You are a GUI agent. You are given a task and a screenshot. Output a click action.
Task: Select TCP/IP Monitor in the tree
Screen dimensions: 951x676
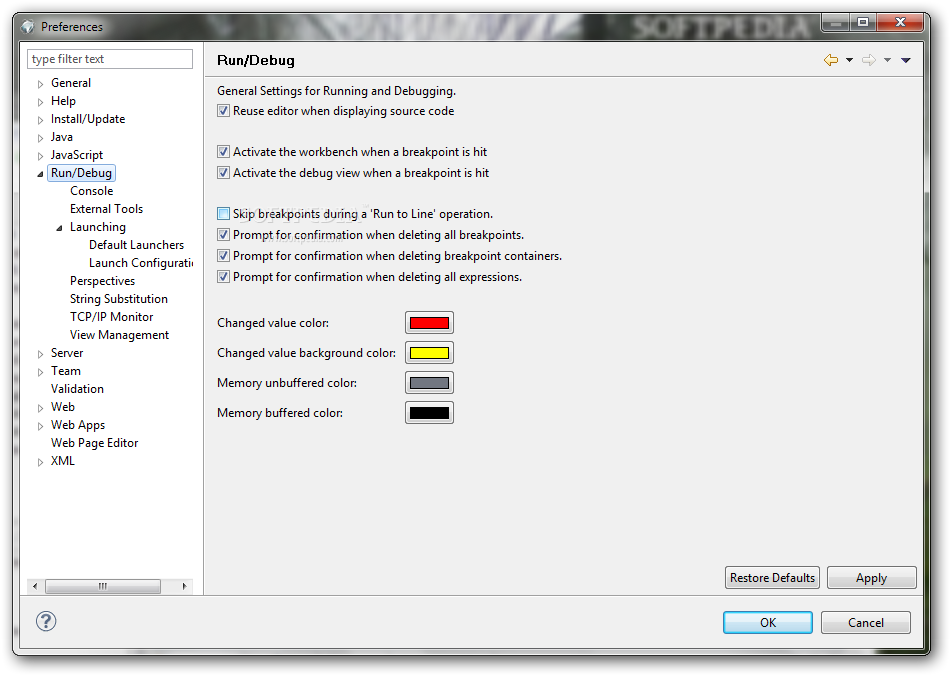[112, 317]
